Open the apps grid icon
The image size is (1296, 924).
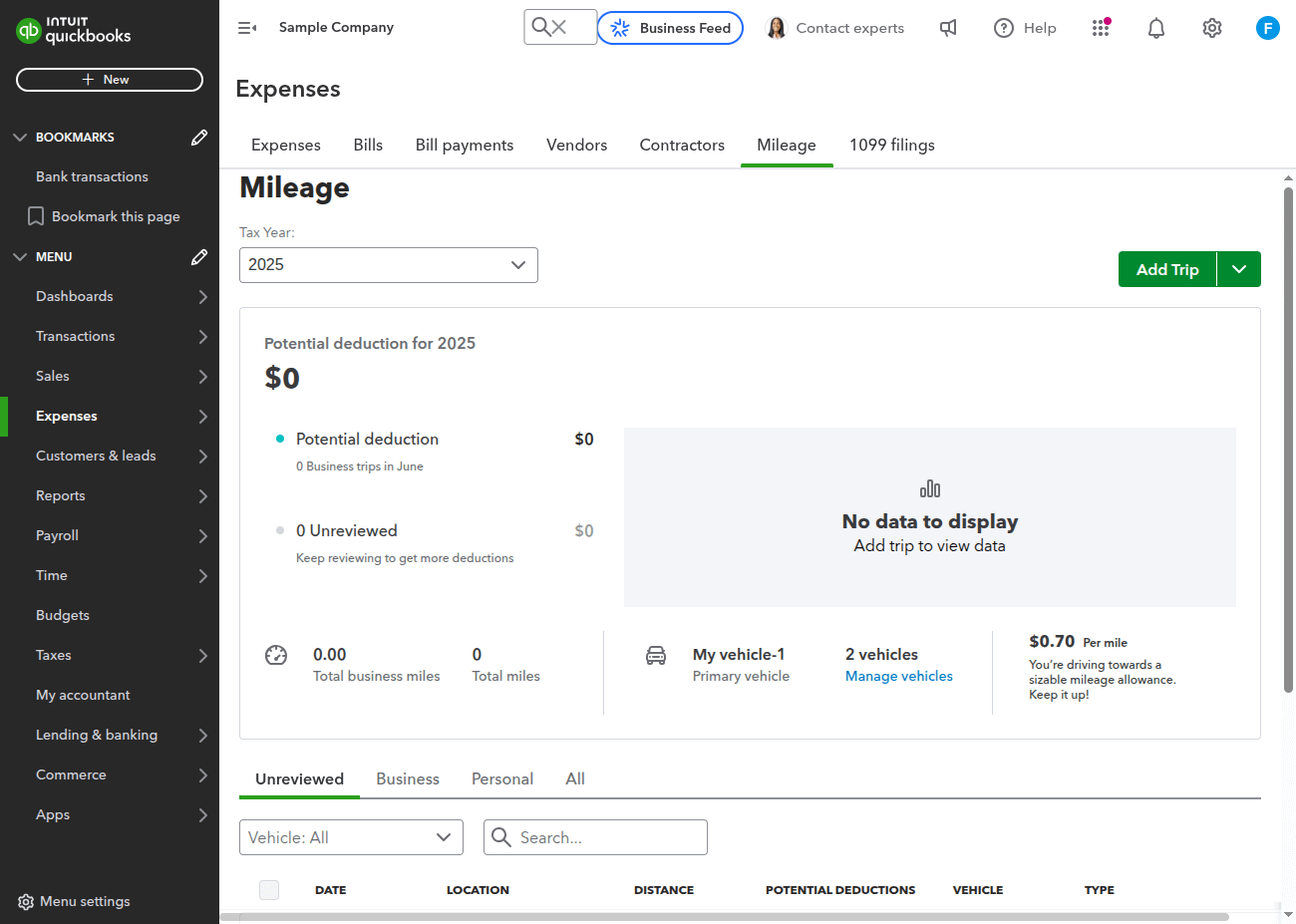coord(1101,28)
